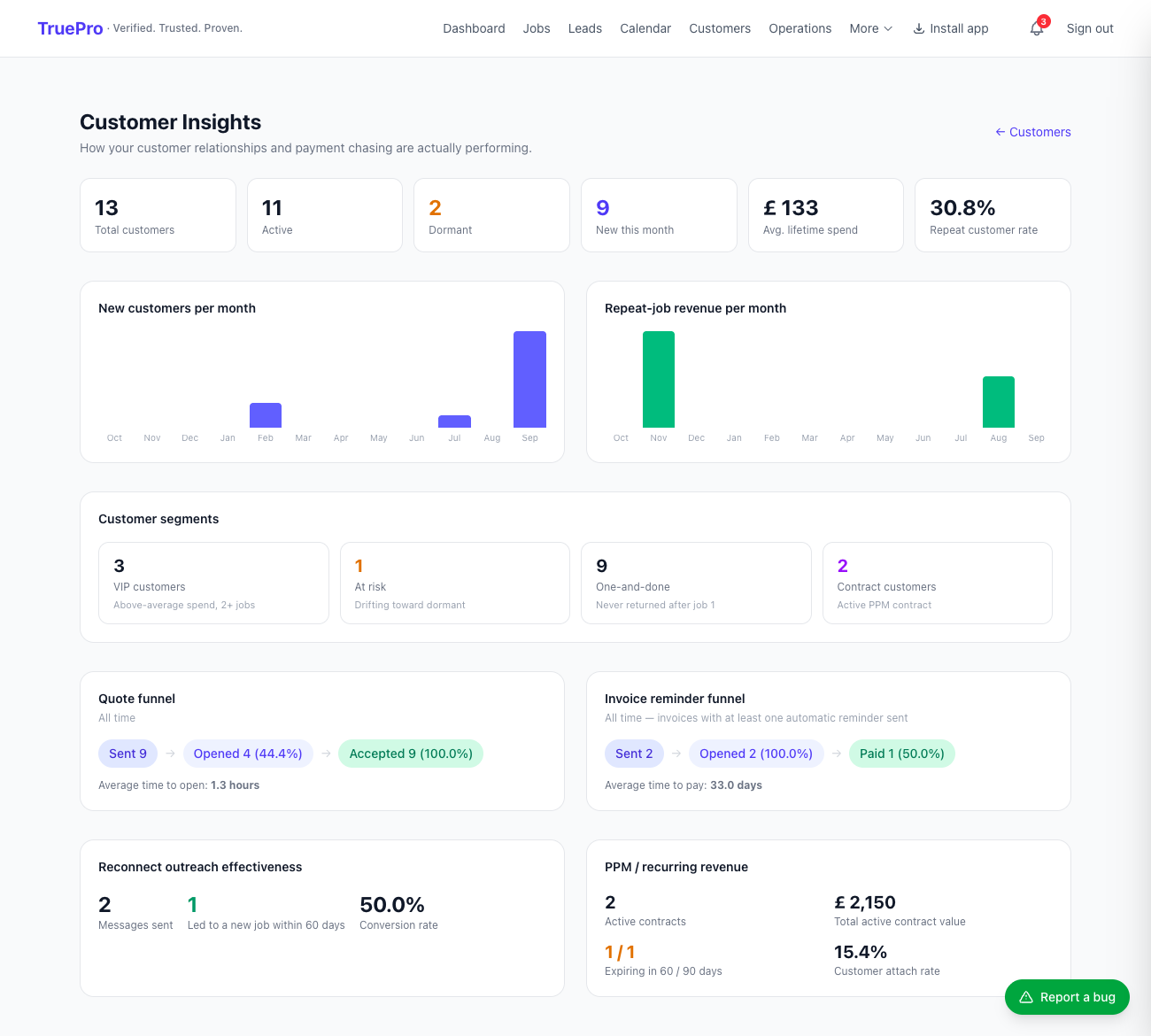1151x1036 pixels.
Task: Select the Dormant customers card
Action: click(x=491, y=215)
